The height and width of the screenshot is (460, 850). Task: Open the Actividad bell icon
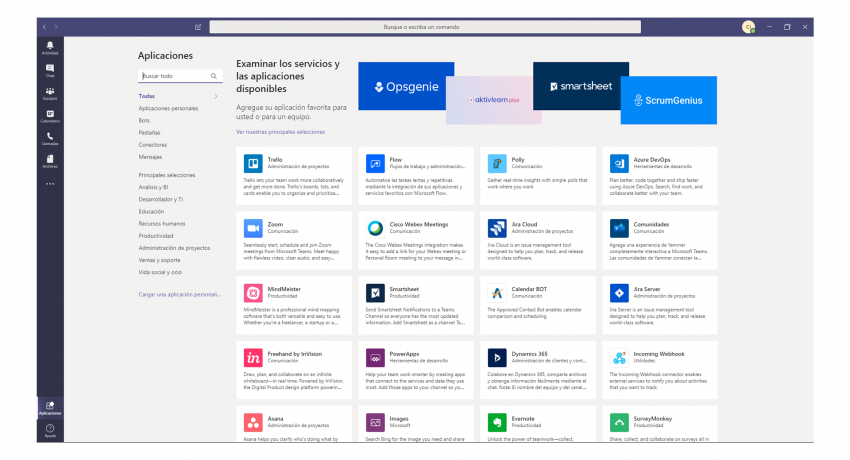pyautogui.click(x=50, y=48)
